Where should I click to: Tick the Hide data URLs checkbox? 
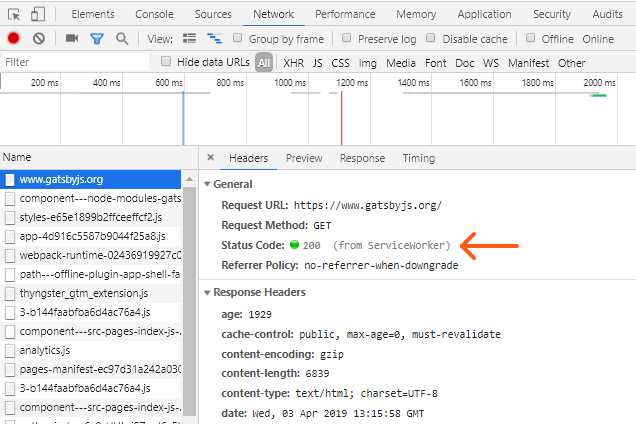pos(167,62)
